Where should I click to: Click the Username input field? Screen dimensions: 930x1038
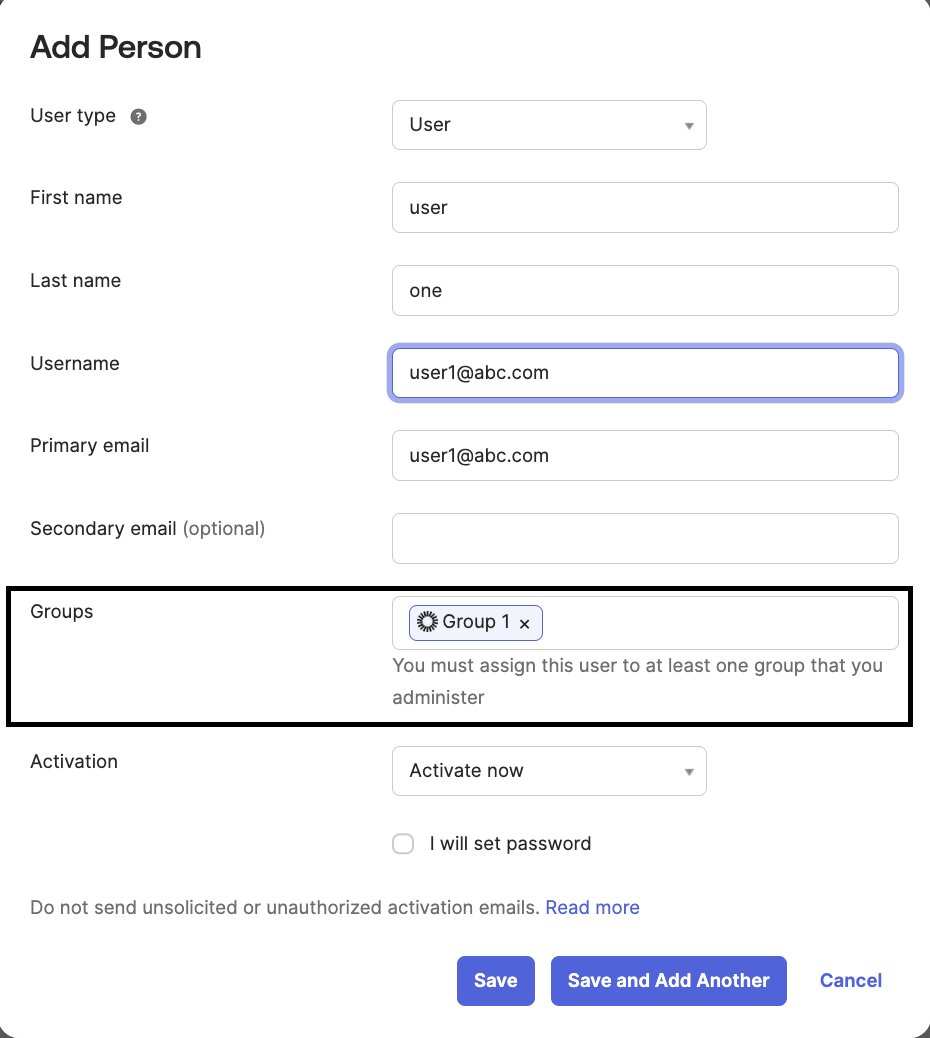[645, 373]
